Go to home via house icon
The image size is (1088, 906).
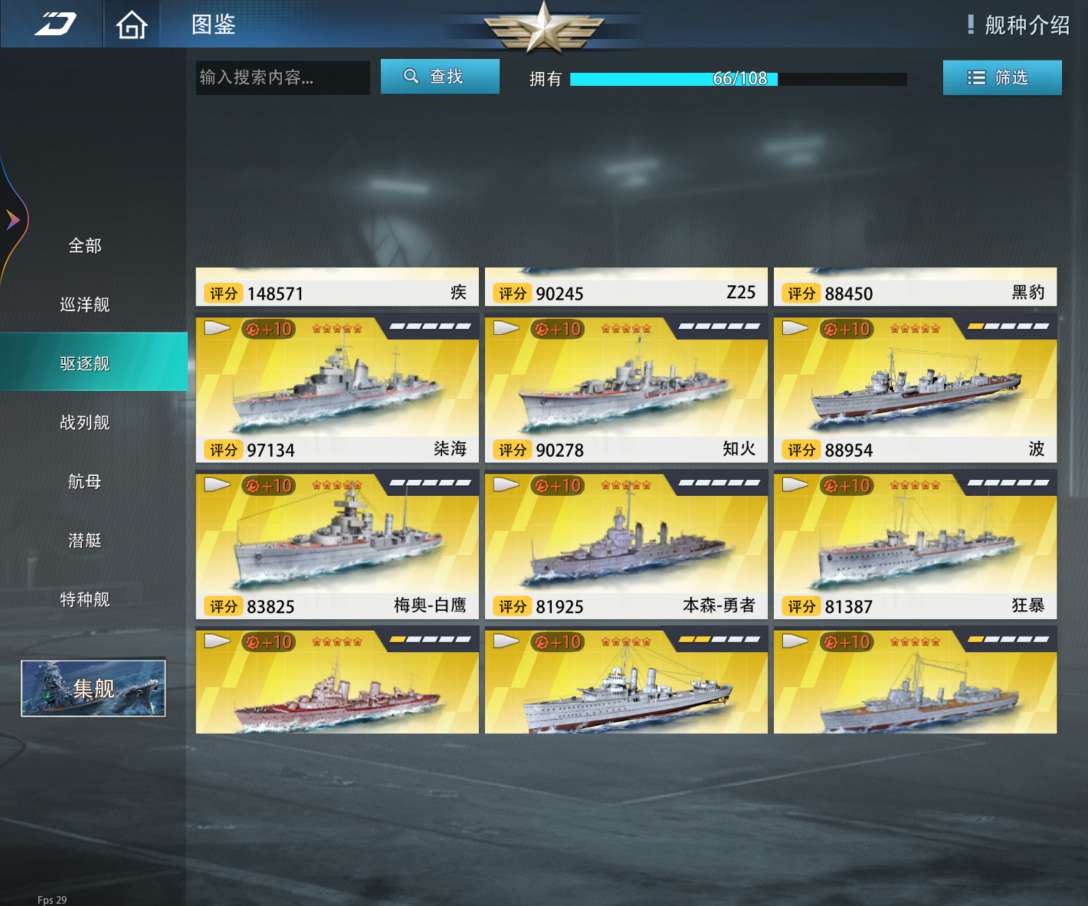click(x=132, y=25)
